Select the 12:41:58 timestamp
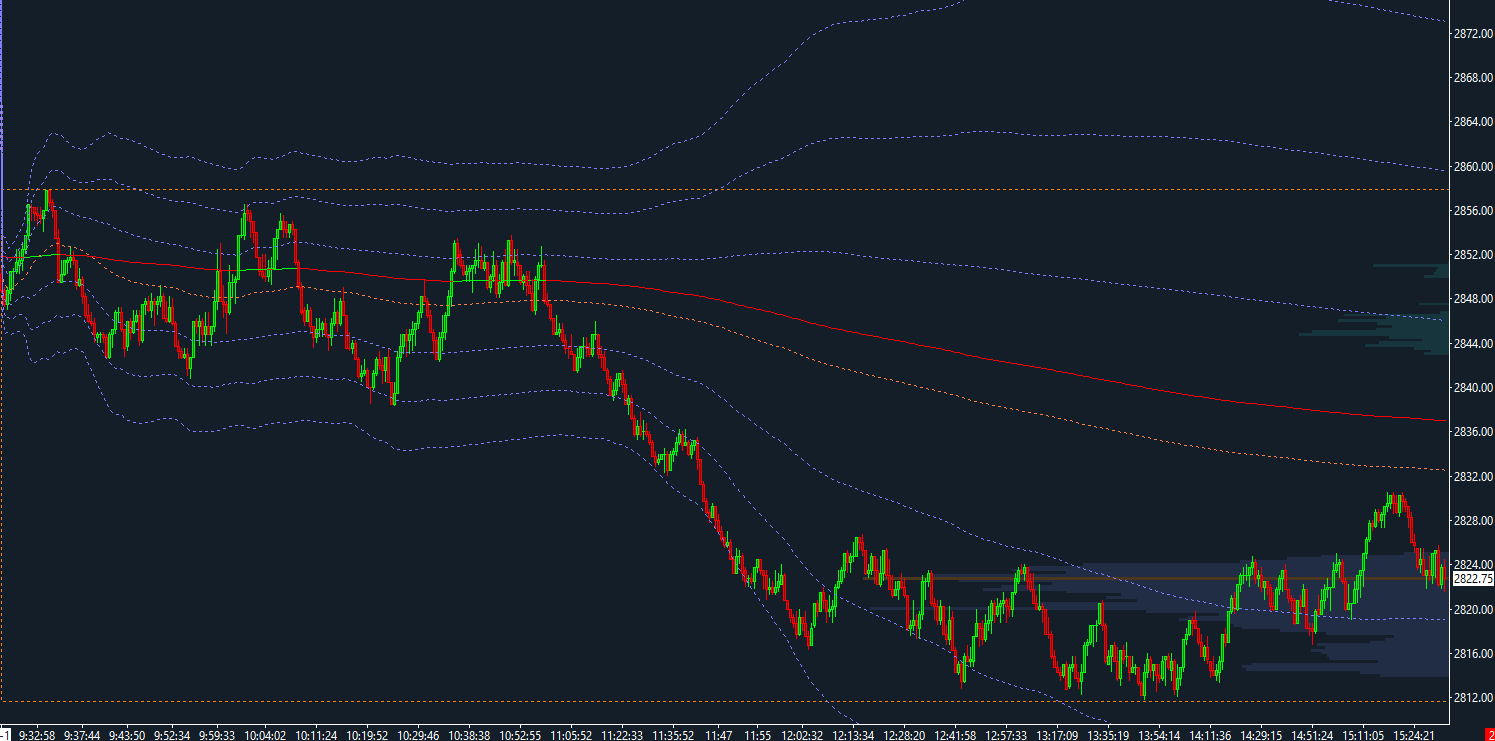Viewport: 1495px width, 741px height. 954,735
